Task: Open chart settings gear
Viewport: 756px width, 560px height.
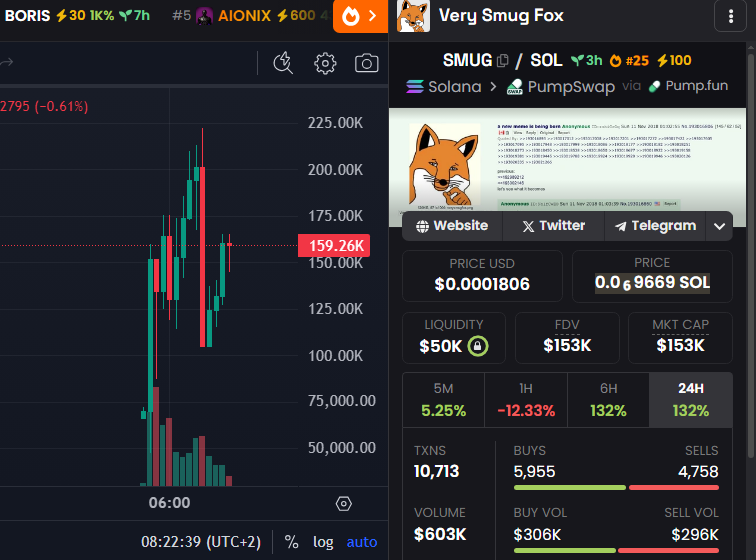Action: (x=325, y=63)
